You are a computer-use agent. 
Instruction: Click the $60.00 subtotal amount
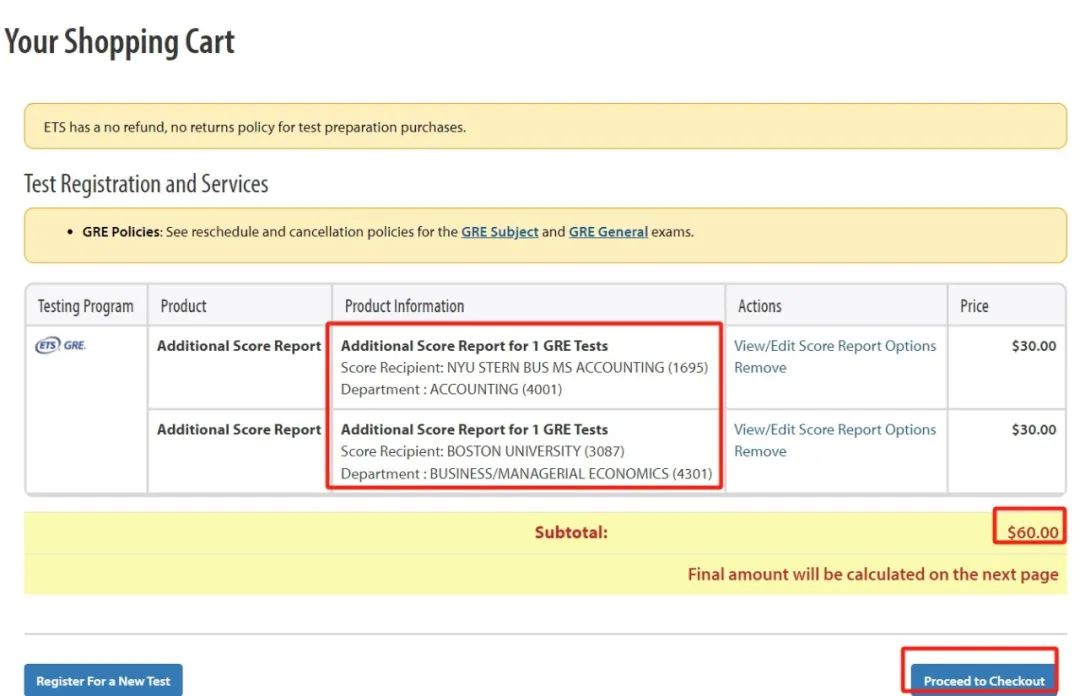pyautogui.click(x=1032, y=532)
